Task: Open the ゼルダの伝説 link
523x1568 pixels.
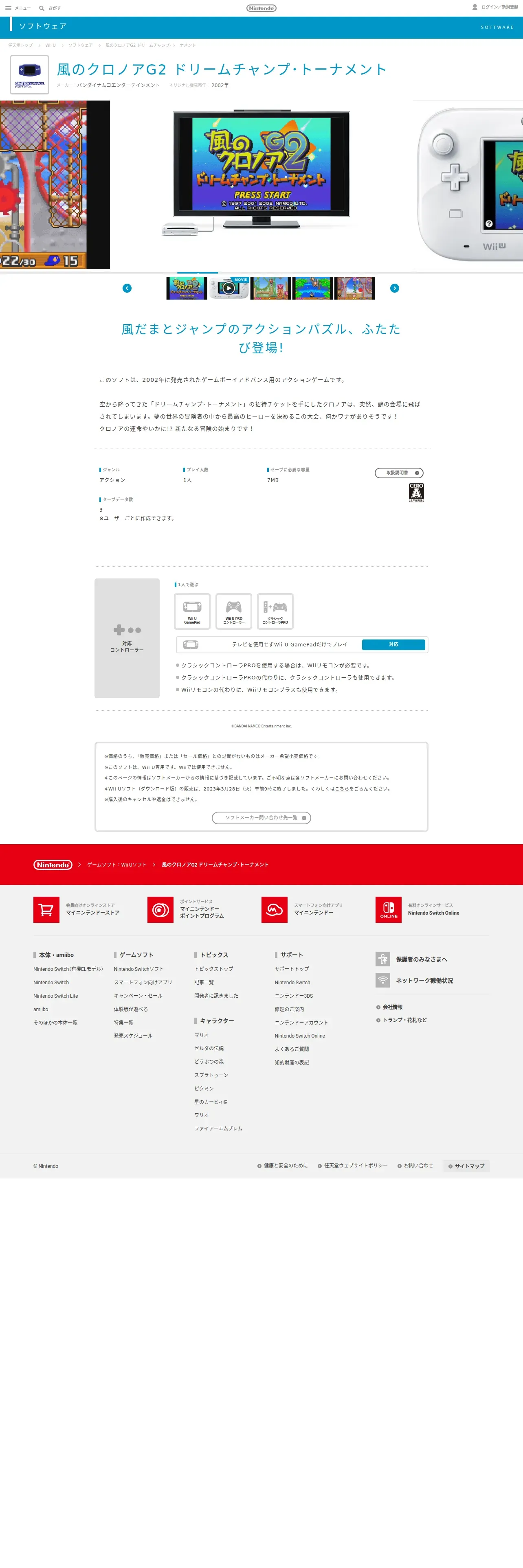Action: pyautogui.click(x=209, y=1048)
